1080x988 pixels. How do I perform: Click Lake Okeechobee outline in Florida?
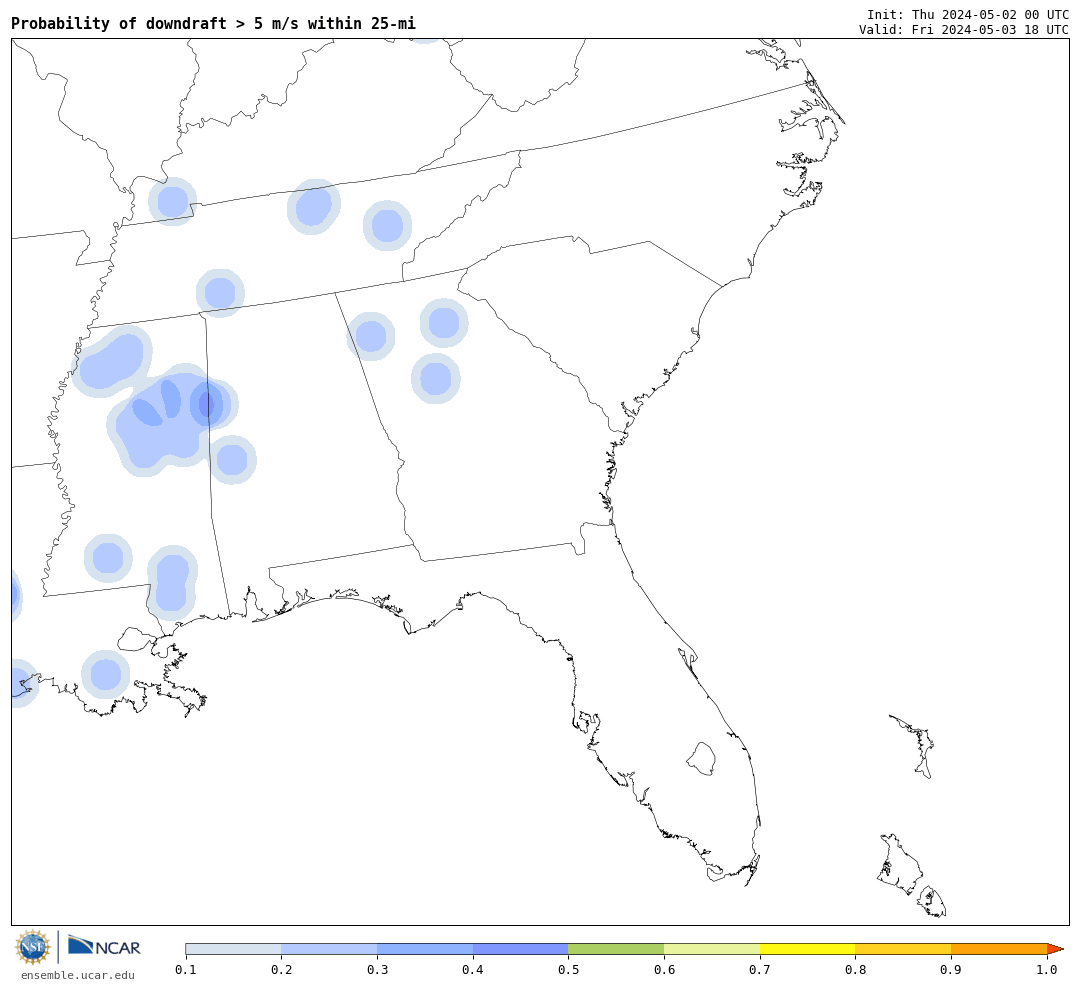coord(701,759)
